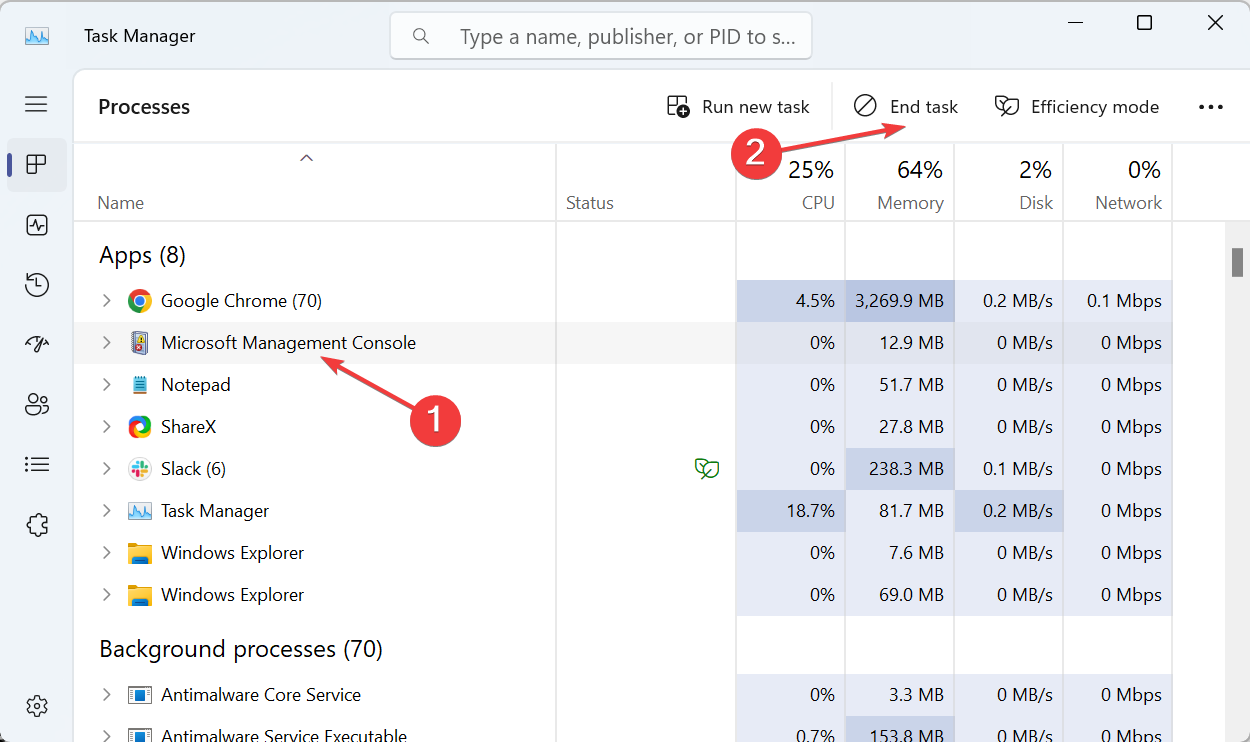This screenshot has width=1250, height=742.
Task: Click Slack memory value 238.3 MB
Action: [x=907, y=469]
